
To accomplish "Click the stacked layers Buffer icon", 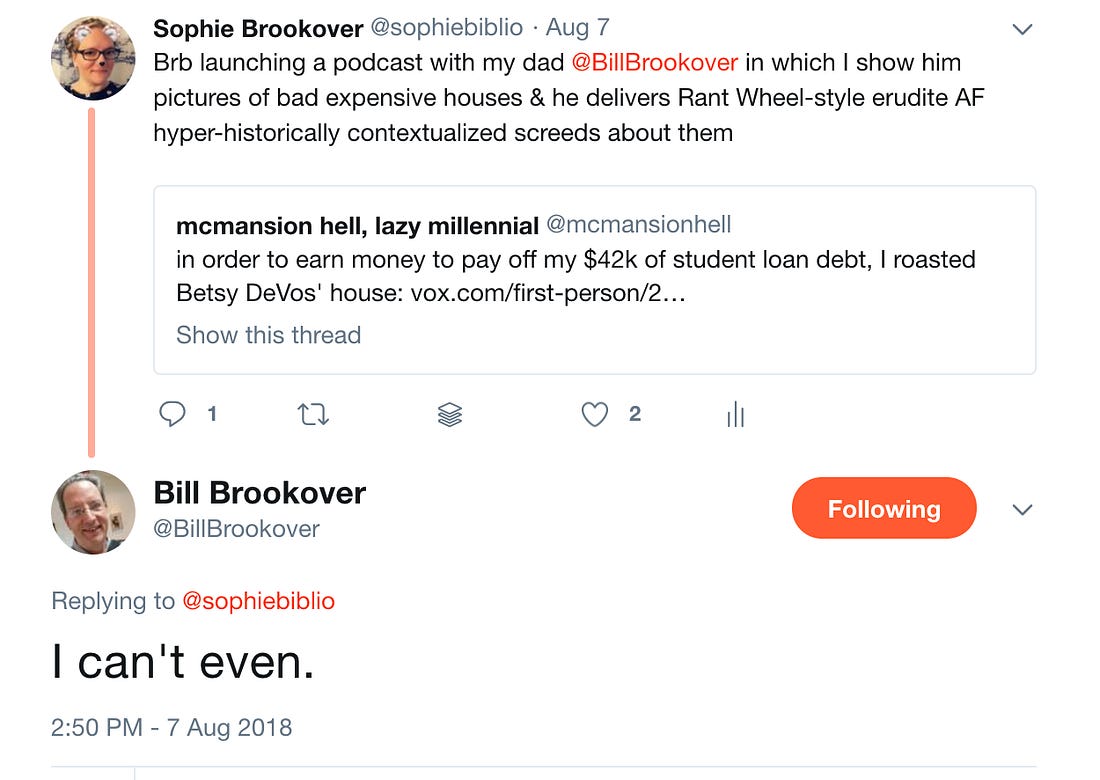I will coord(450,415).
